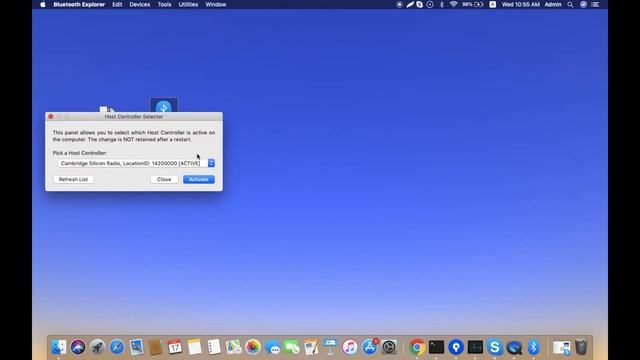Click the clock Wed 10:55 AM
This screenshot has height=360, width=640.
tap(521, 4)
